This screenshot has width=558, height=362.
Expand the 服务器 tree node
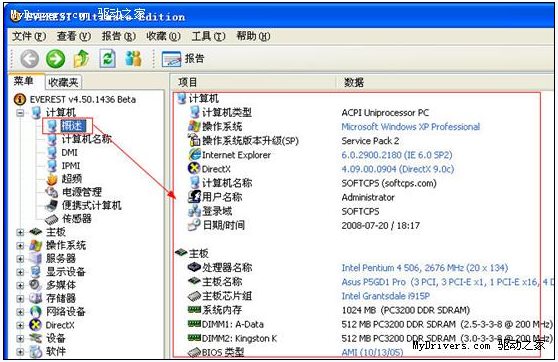click(x=20, y=259)
